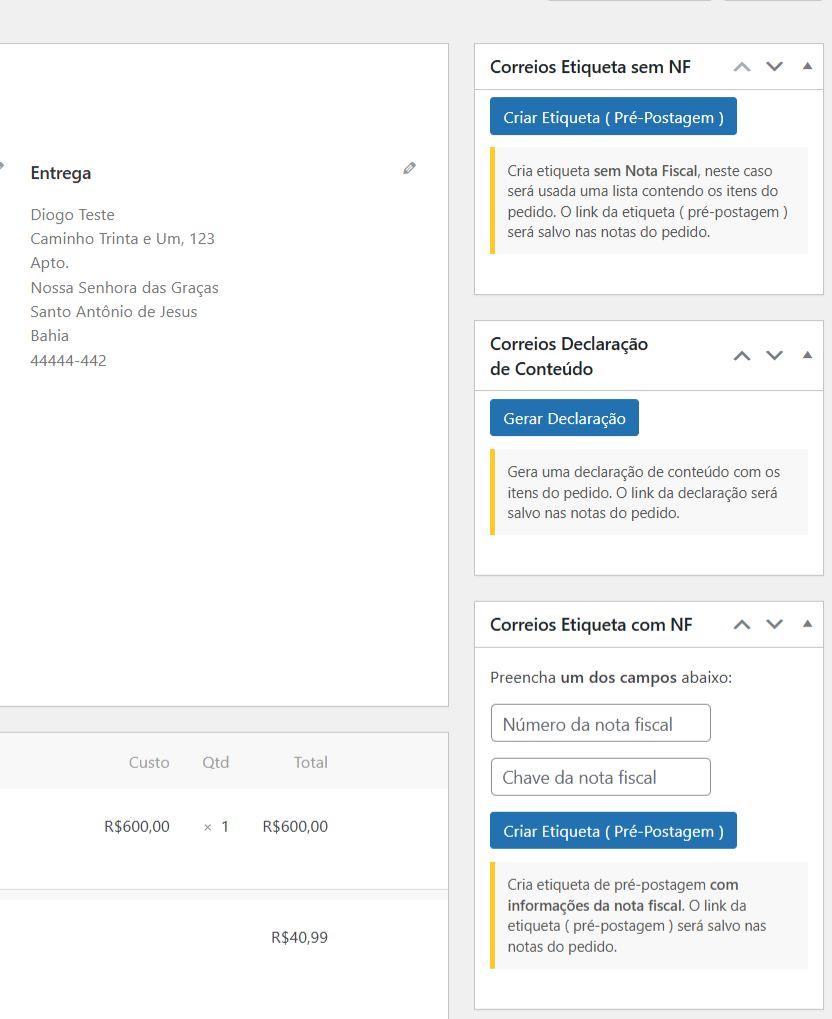Focus the Número da nota fiscal field

click(601, 723)
